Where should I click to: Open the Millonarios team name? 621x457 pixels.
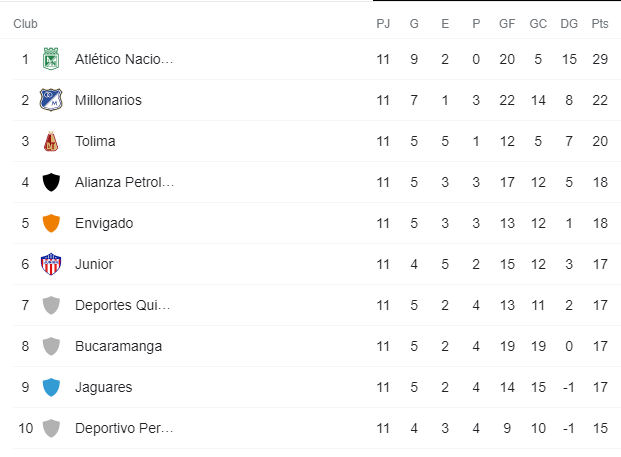(x=108, y=100)
